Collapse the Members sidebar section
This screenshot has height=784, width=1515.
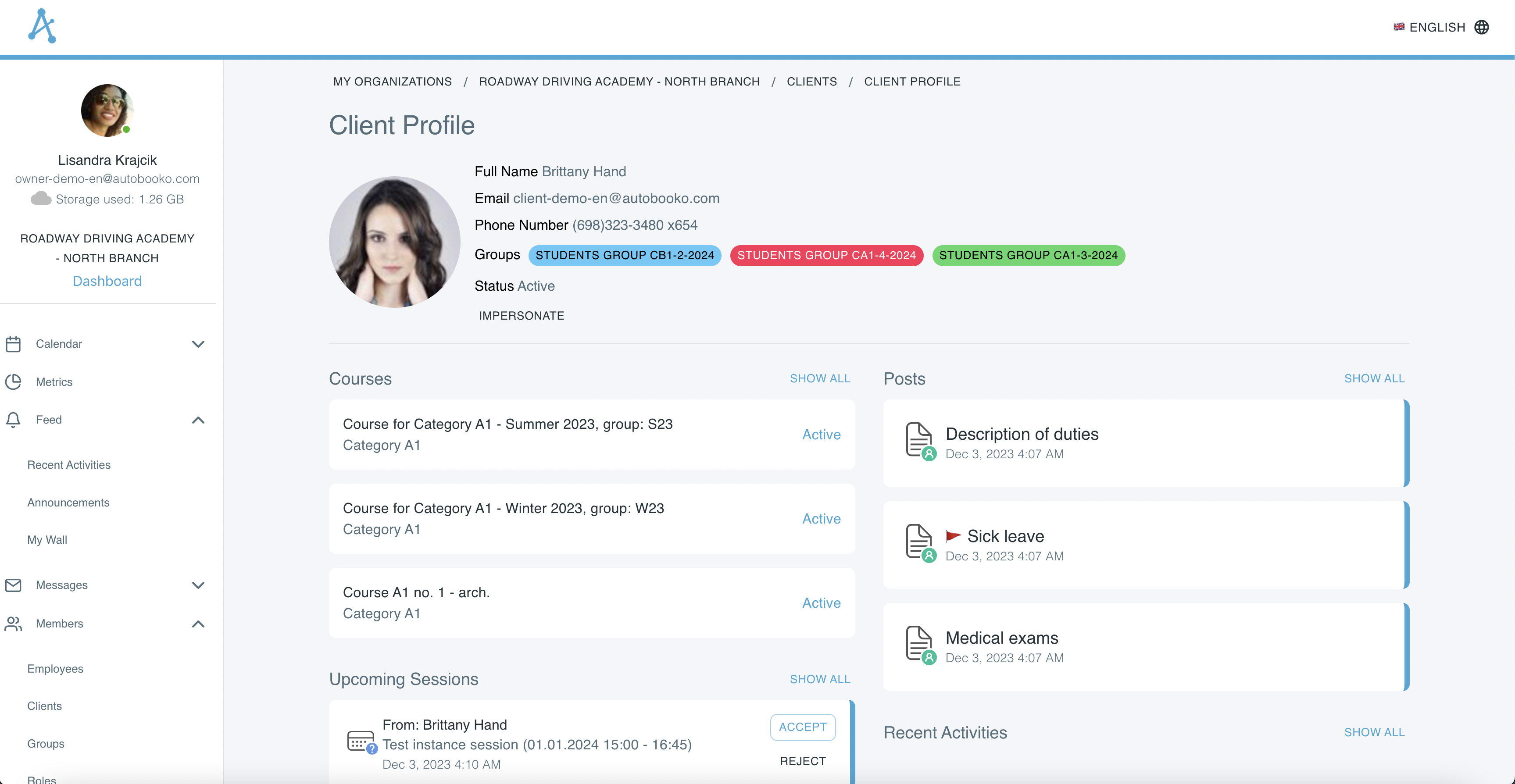pyautogui.click(x=198, y=624)
